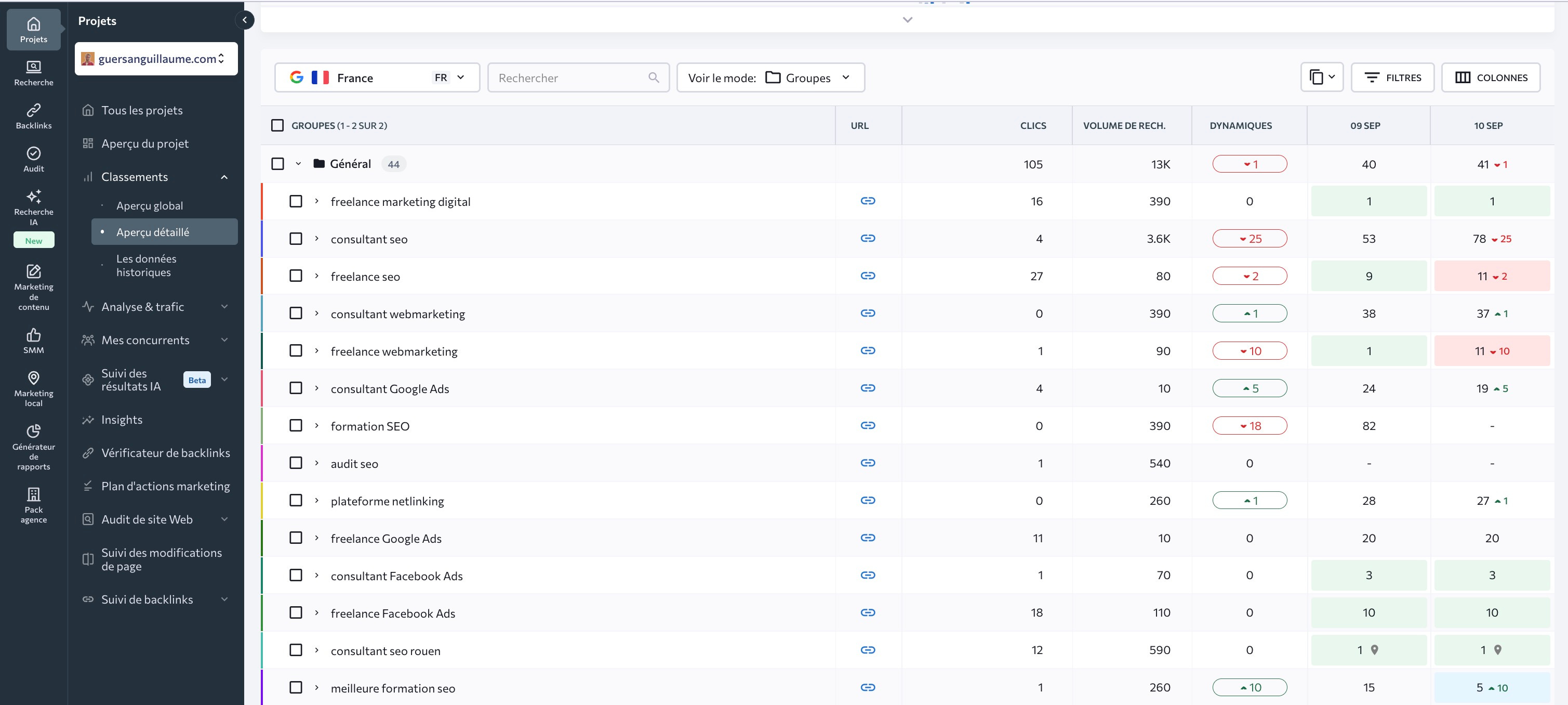Select all groups header checkbox
This screenshot has width=1568, height=705.
277,125
